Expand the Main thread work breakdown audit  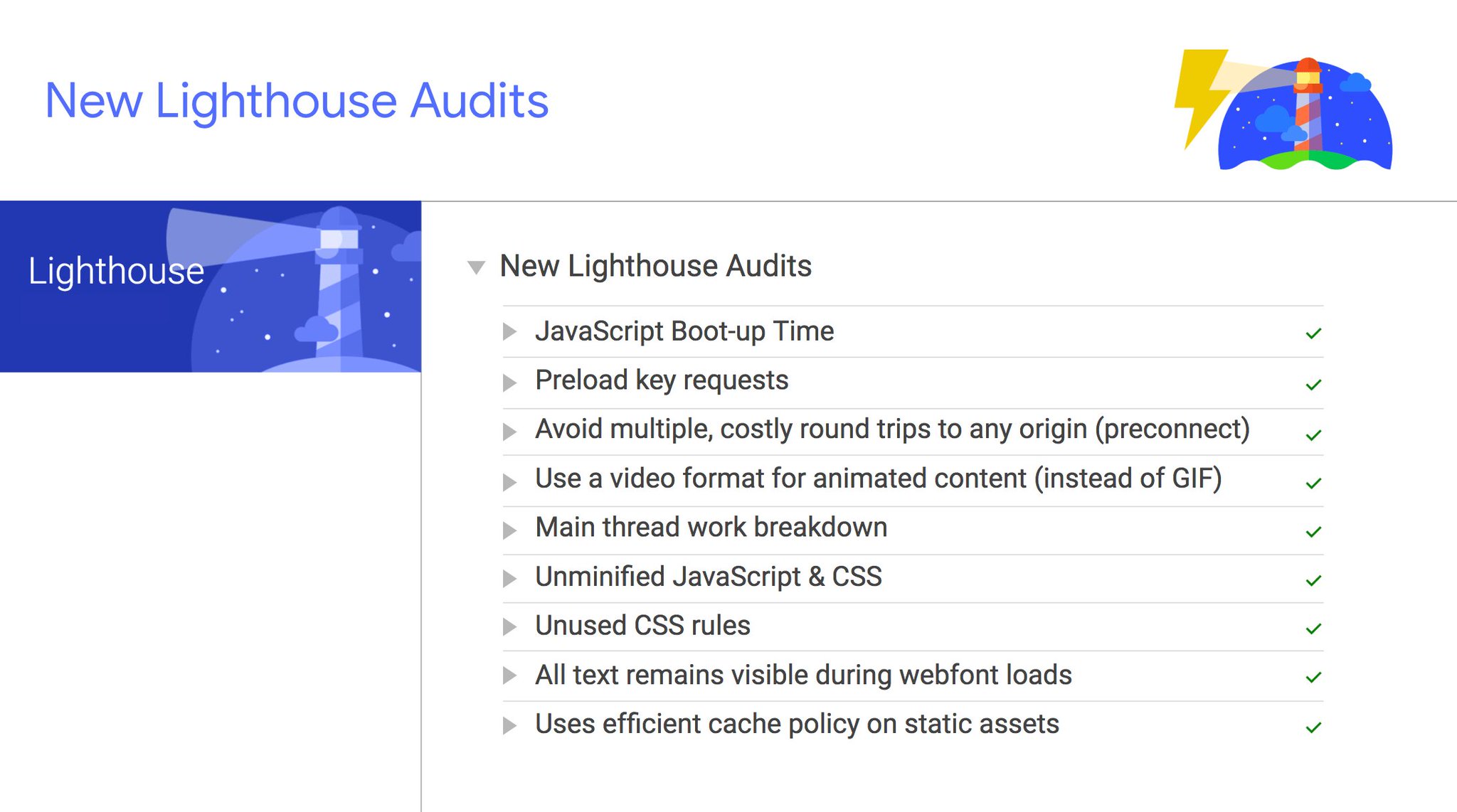tap(509, 530)
